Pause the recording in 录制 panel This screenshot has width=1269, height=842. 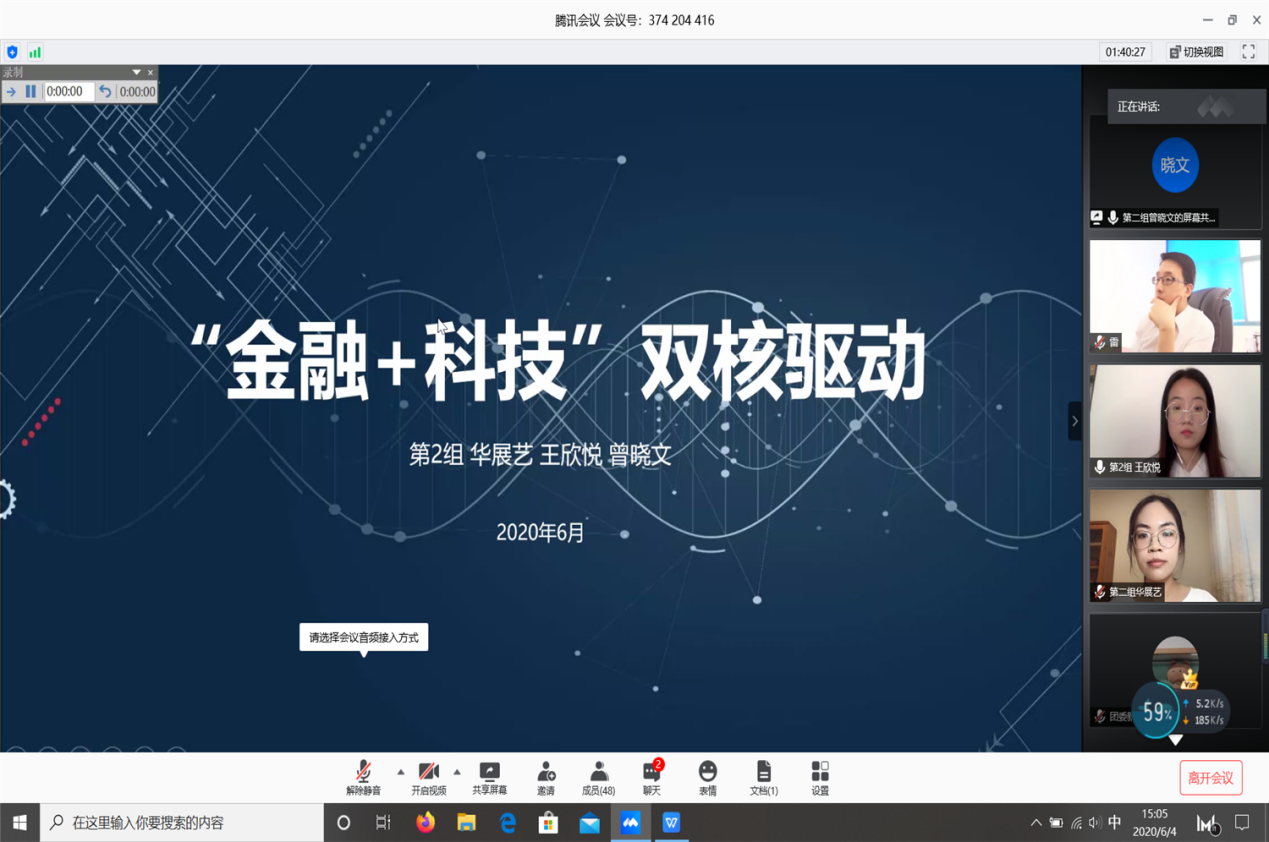click(x=31, y=92)
